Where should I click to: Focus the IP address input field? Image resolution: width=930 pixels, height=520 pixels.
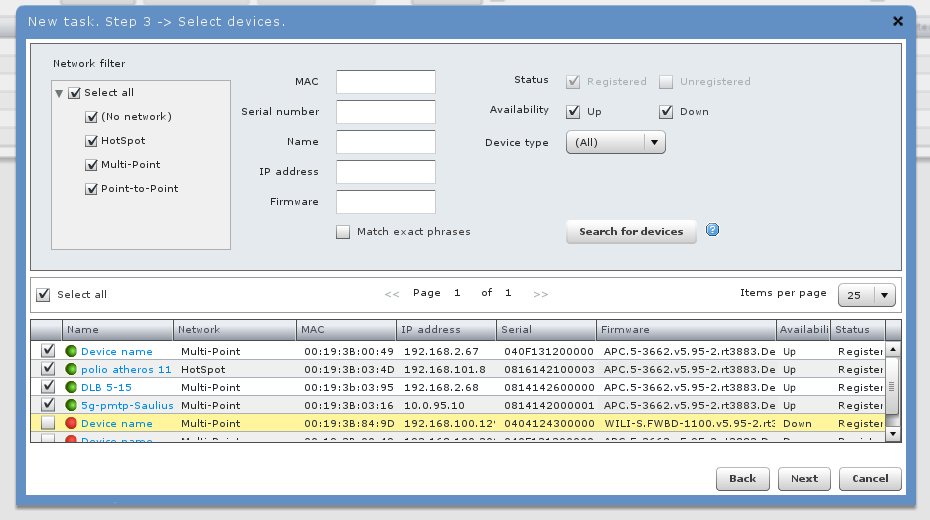point(386,172)
